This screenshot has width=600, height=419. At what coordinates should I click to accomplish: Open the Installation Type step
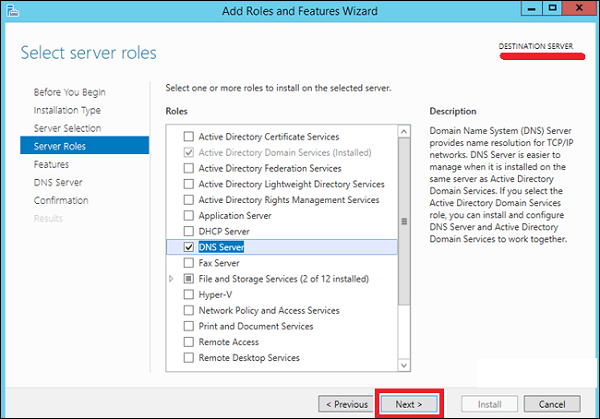pyautogui.click(x=67, y=110)
